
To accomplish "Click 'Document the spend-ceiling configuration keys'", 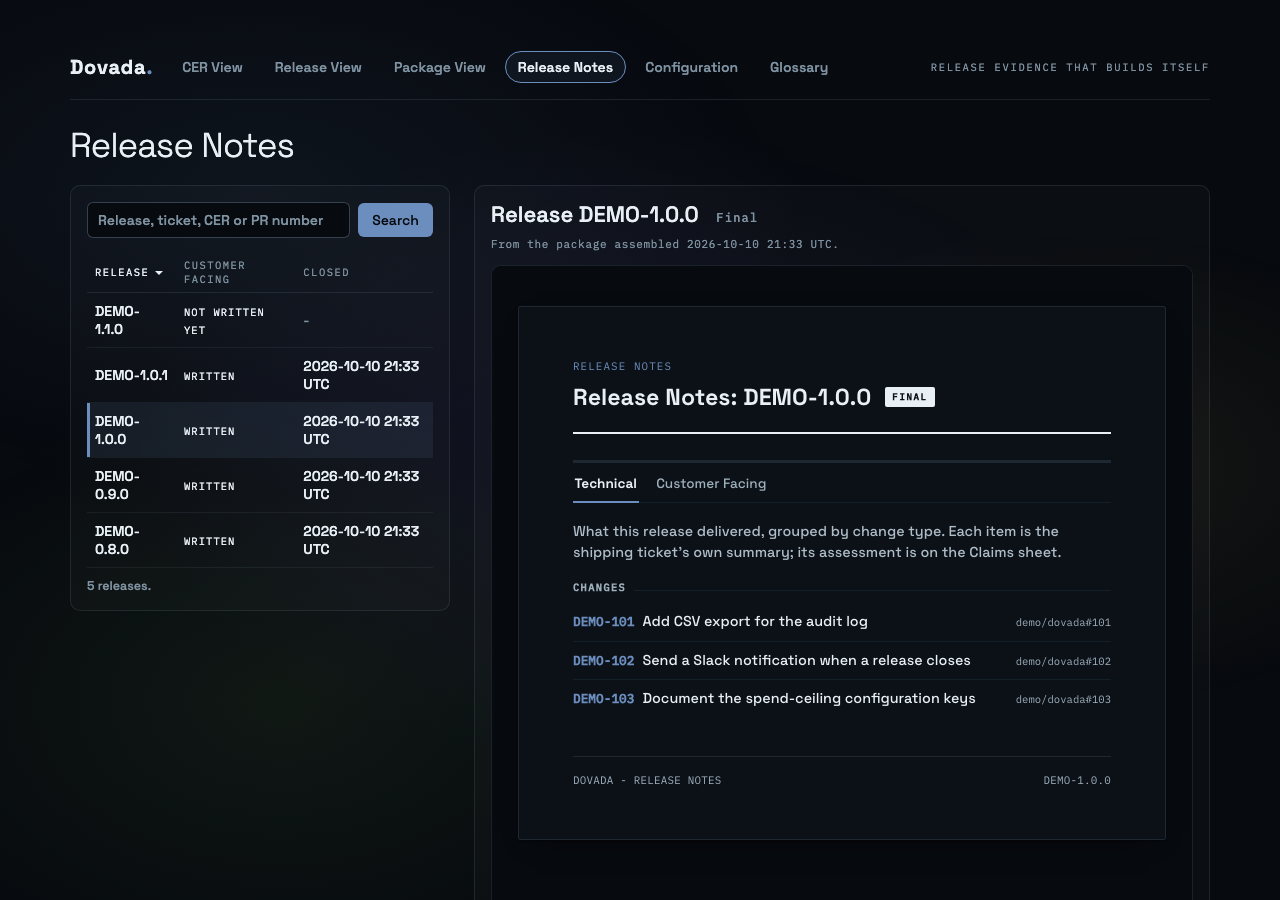I will click(809, 699).
